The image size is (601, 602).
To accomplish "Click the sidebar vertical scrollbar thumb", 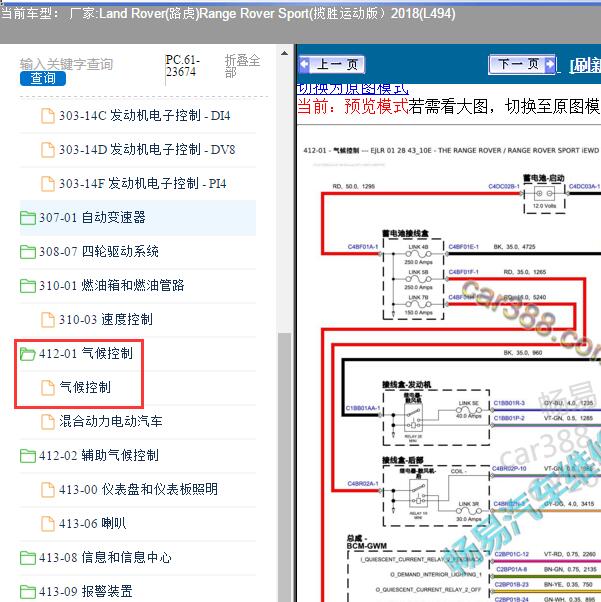I will point(284,466).
